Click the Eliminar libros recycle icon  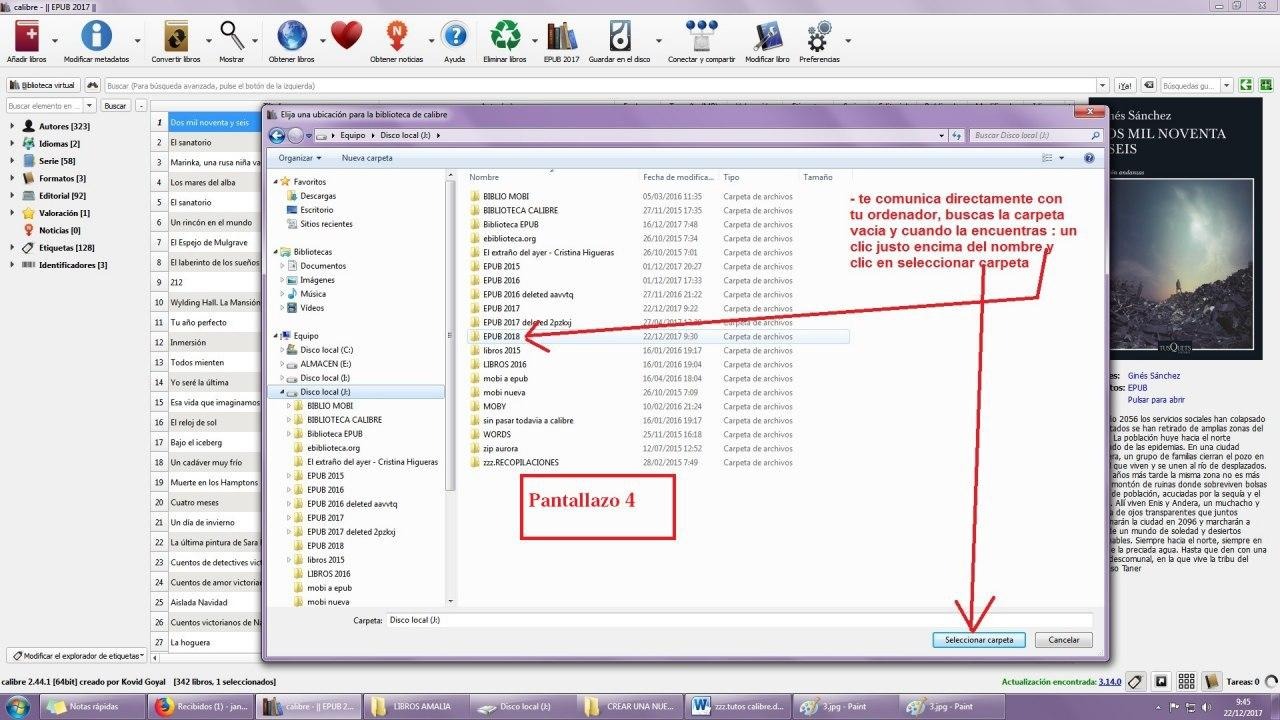(x=504, y=36)
